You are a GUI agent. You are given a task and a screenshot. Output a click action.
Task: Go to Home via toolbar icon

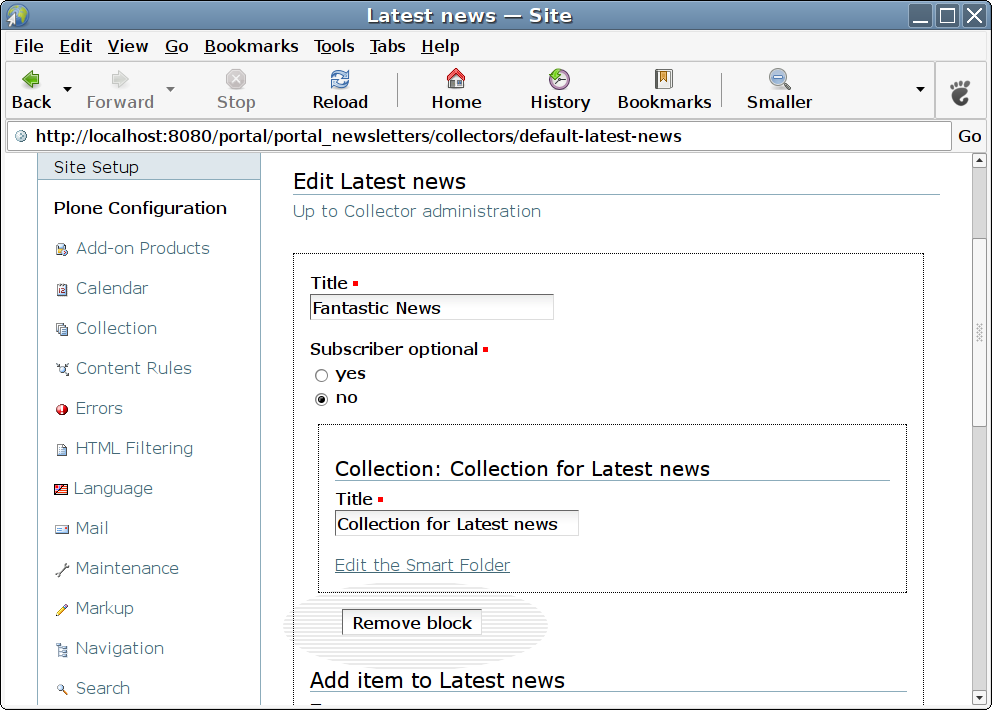point(456,80)
